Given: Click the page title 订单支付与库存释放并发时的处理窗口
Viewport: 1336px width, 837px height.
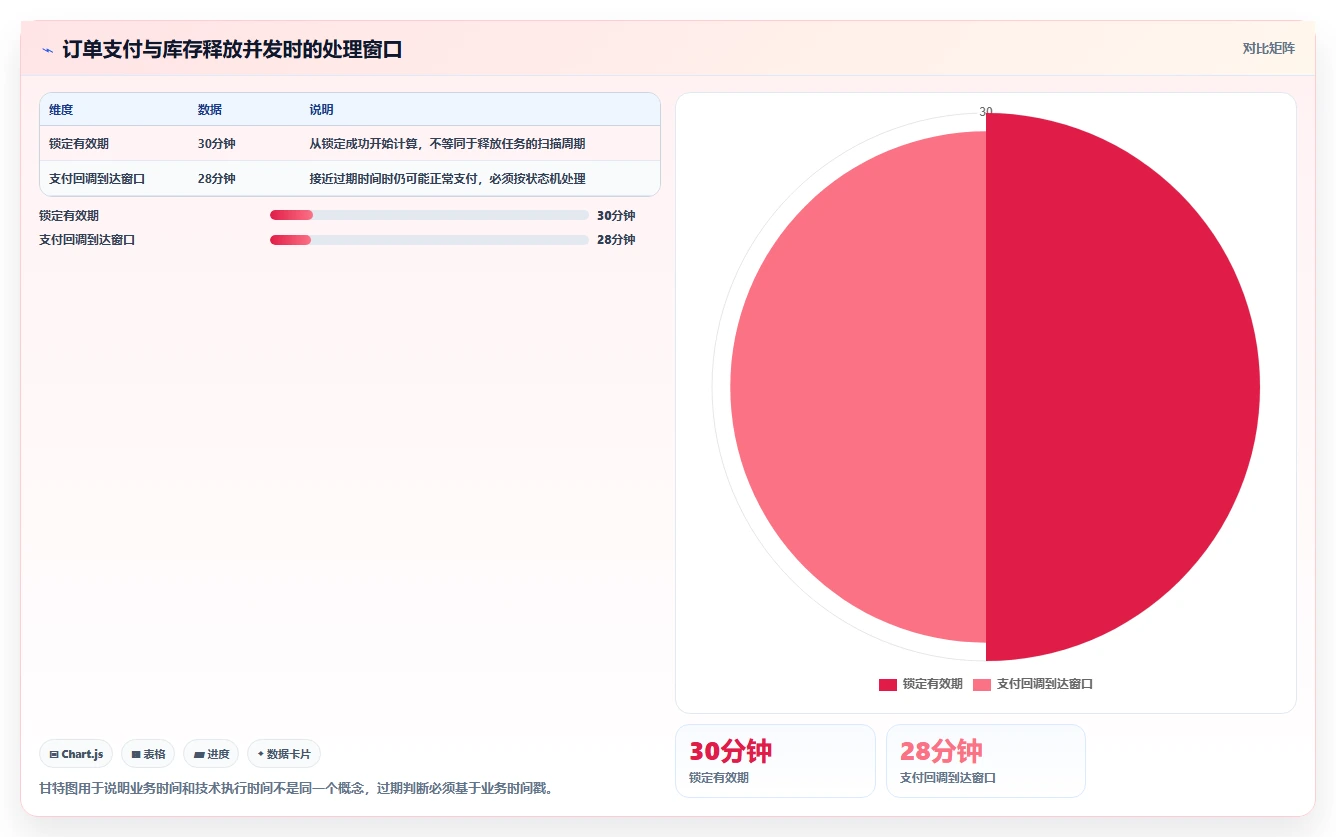Looking at the screenshot, I should click(x=232, y=49).
